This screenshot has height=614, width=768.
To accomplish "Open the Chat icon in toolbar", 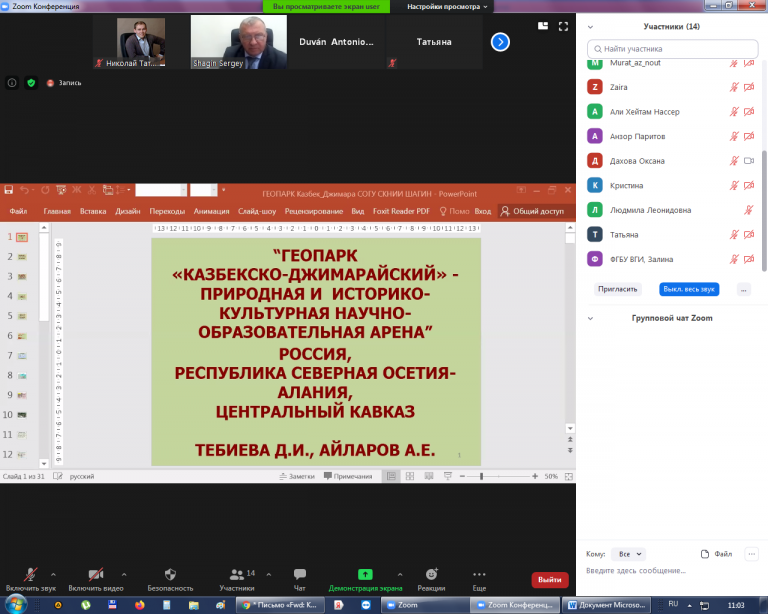I will 299,574.
